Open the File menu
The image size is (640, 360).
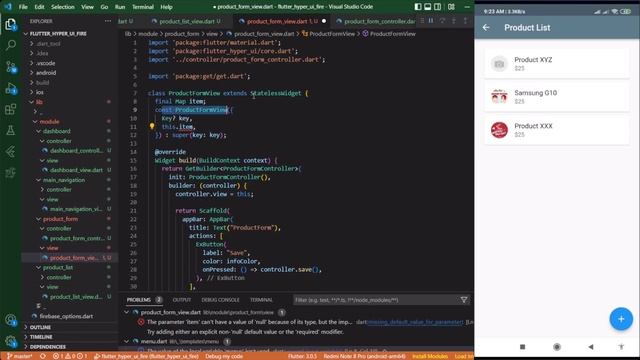pyautogui.click(x=23, y=7)
